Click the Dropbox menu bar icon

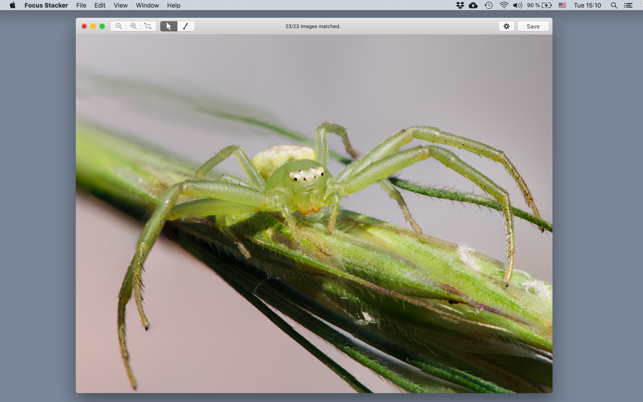pyautogui.click(x=459, y=5)
